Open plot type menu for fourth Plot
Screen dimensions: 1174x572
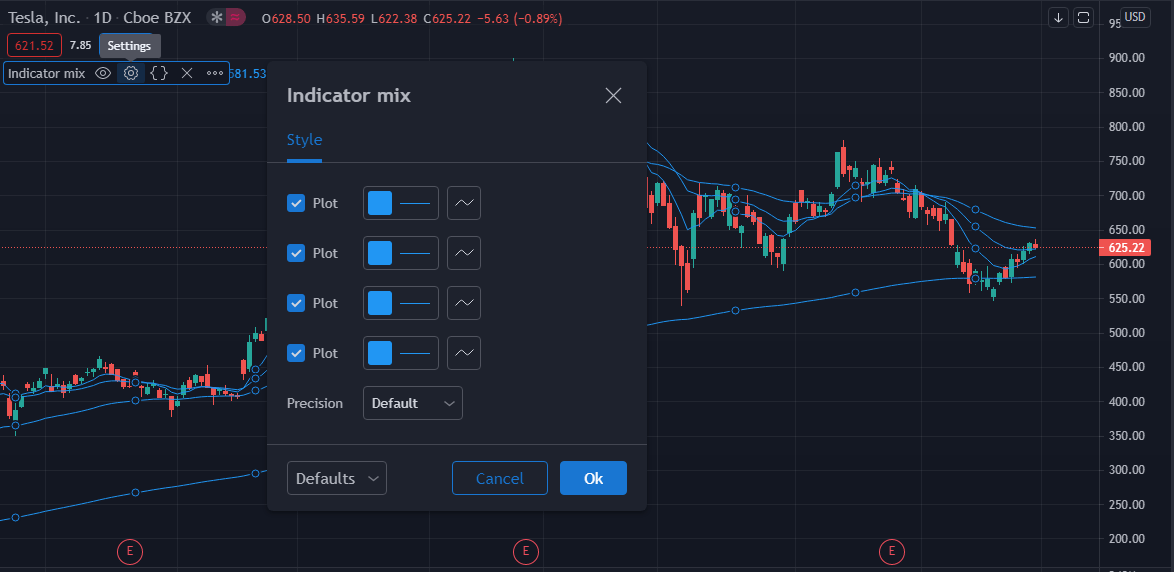(463, 353)
